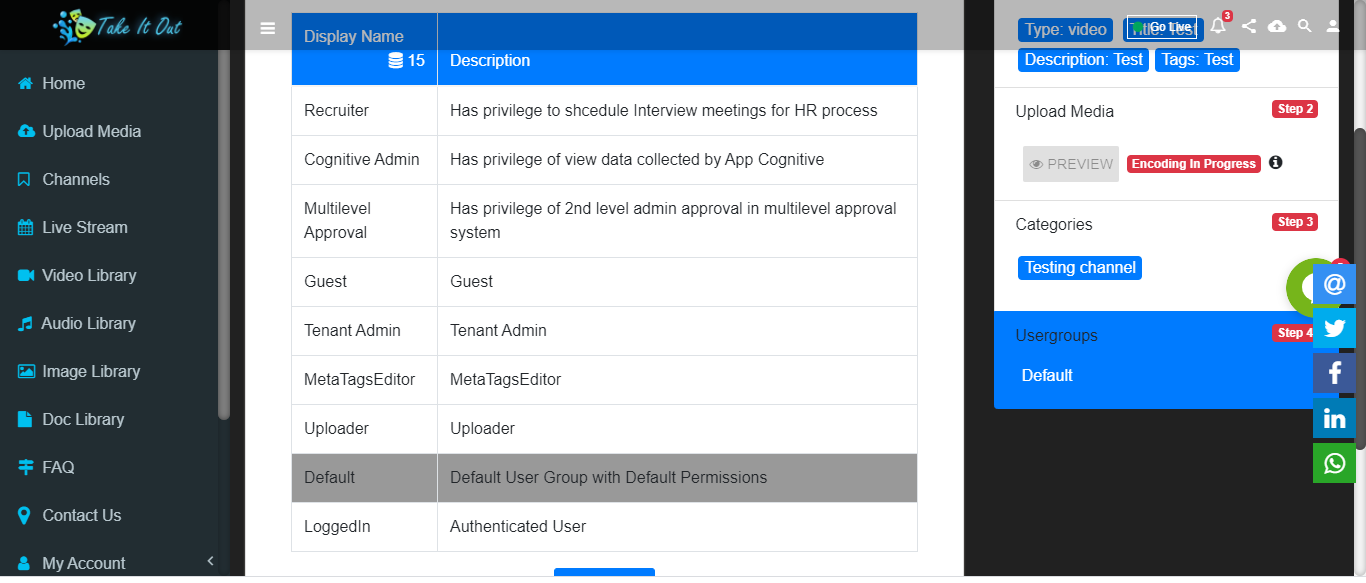Share via WhatsApp icon
The width and height of the screenshot is (1366, 583).
tap(1334, 463)
